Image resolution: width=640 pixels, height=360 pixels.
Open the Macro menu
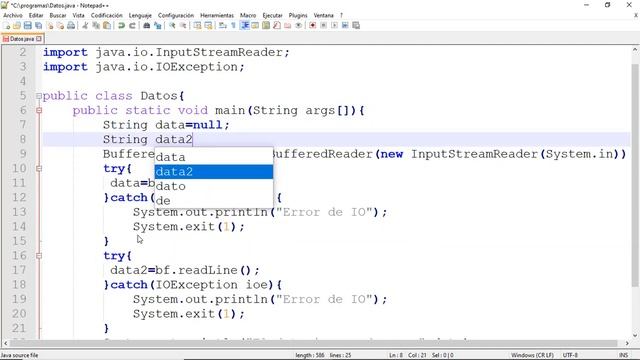(x=248, y=15)
